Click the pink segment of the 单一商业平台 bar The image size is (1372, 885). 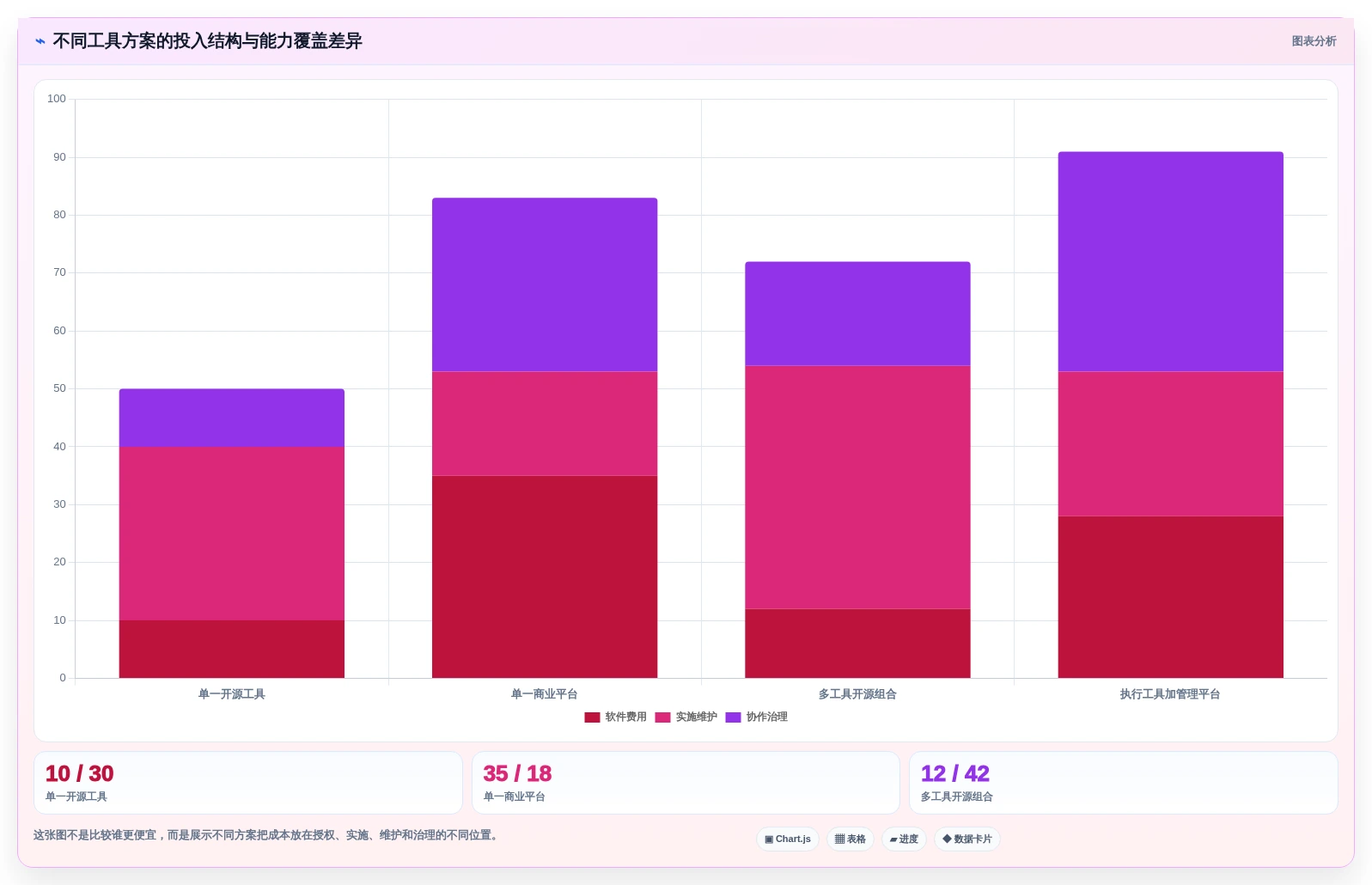tap(545, 424)
